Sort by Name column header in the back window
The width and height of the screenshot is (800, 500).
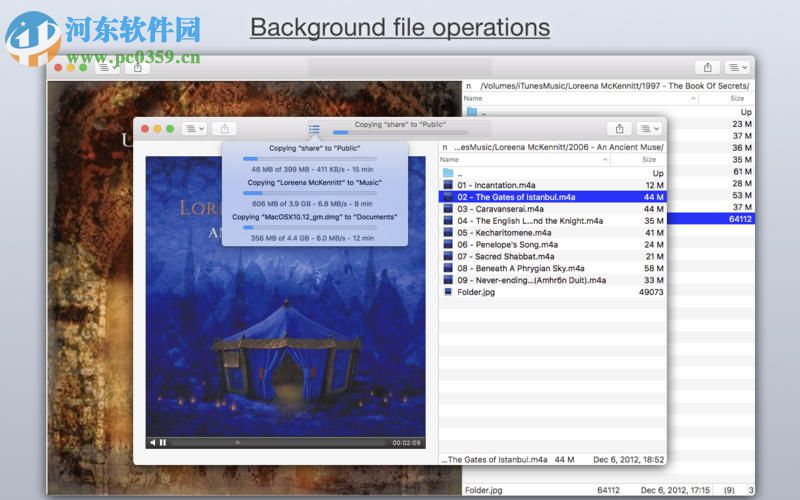pyautogui.click(x=580, y=98)
